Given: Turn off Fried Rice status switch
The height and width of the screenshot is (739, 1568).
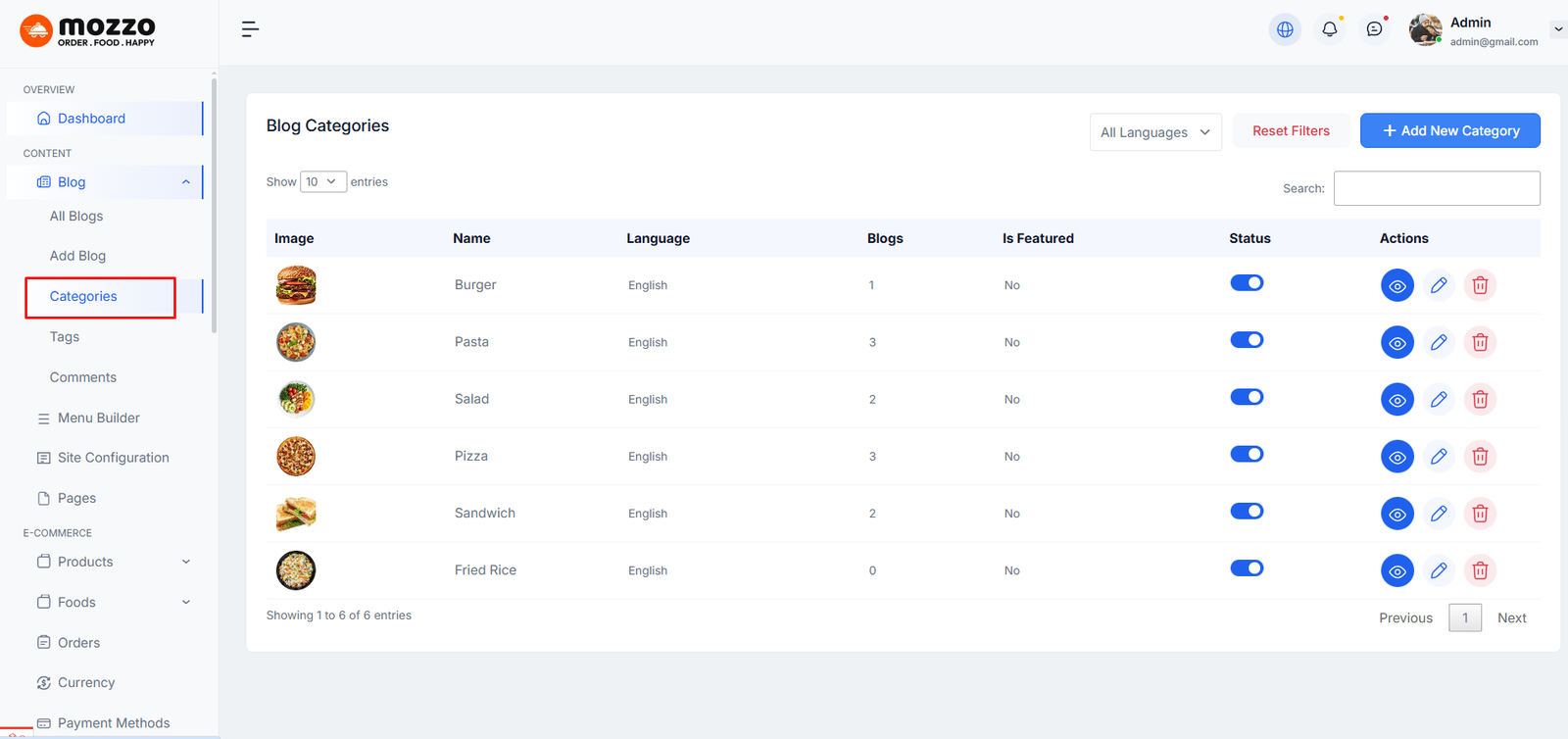Looking at the screenshot, I should tap(1247, 568).
